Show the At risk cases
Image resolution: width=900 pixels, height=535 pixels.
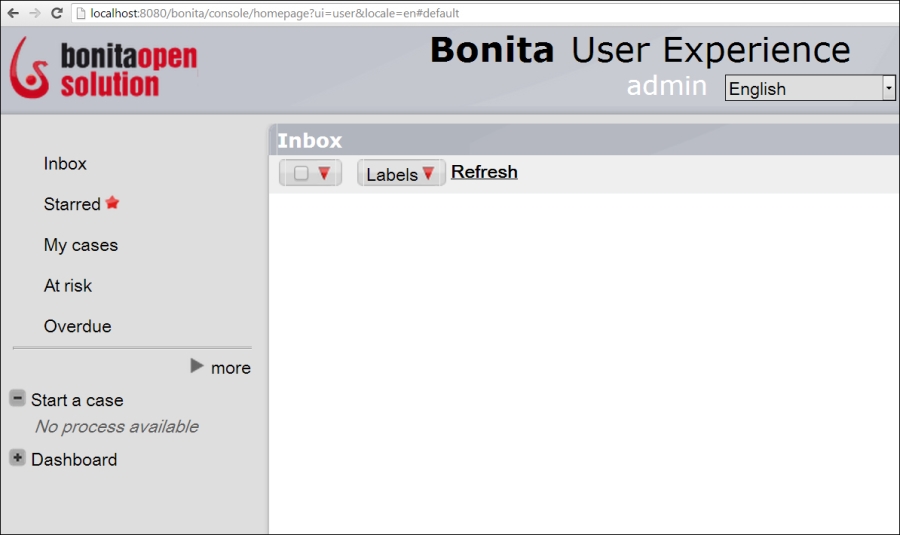tap(68, 286)
